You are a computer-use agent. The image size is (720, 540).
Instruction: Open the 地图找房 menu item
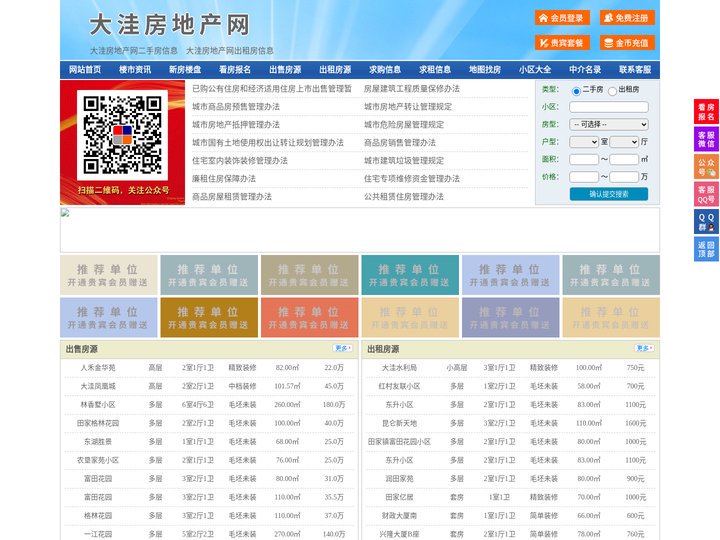pyautogui.click(x=485, y=70)
